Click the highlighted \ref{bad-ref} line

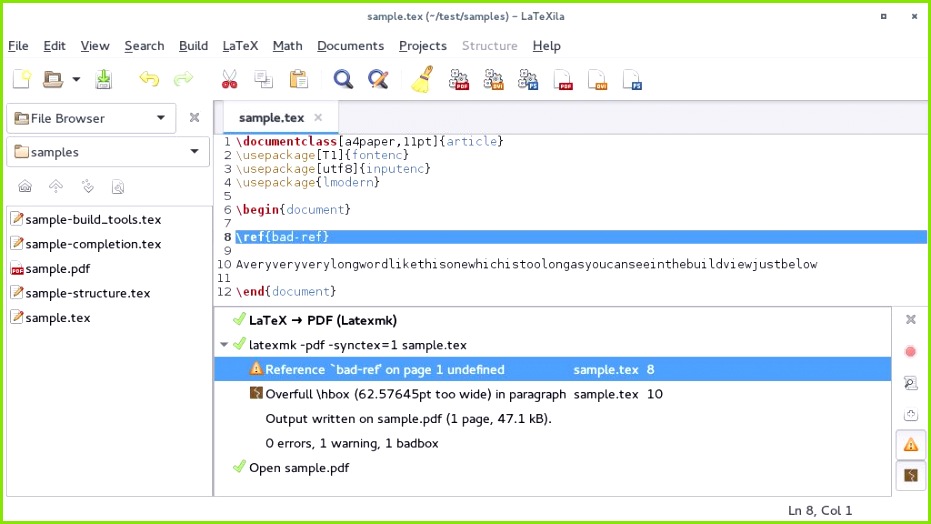(581, 237)
